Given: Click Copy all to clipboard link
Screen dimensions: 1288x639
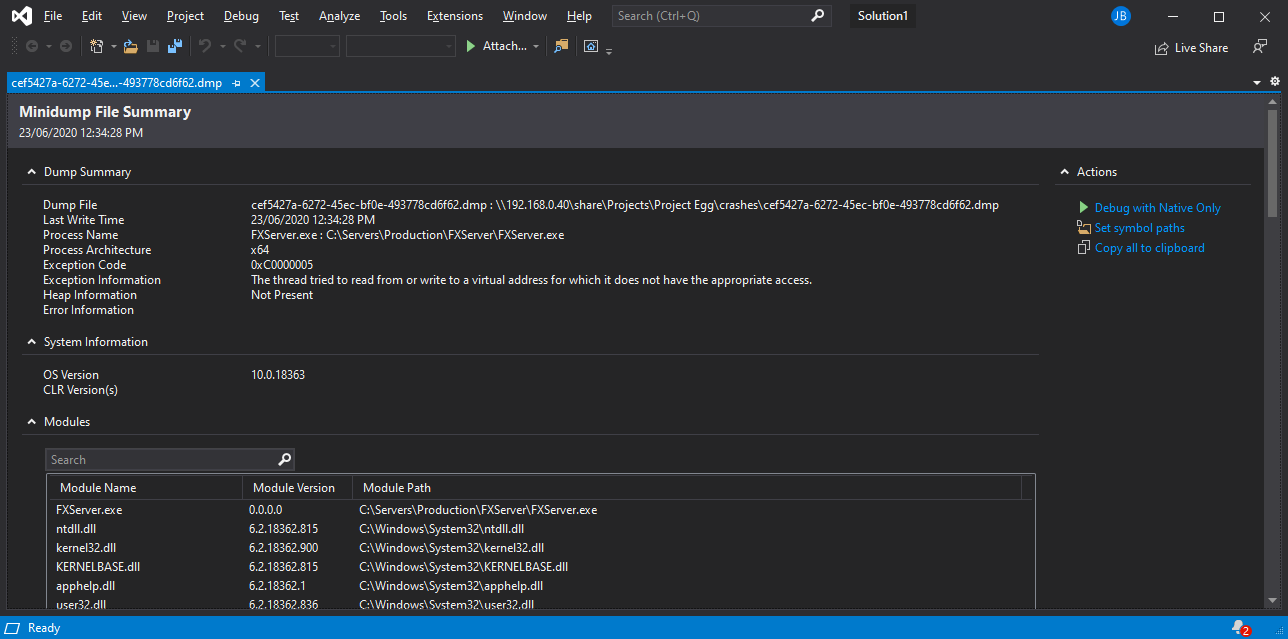Looking at the screenshot, I should (x=1149, y=248).
